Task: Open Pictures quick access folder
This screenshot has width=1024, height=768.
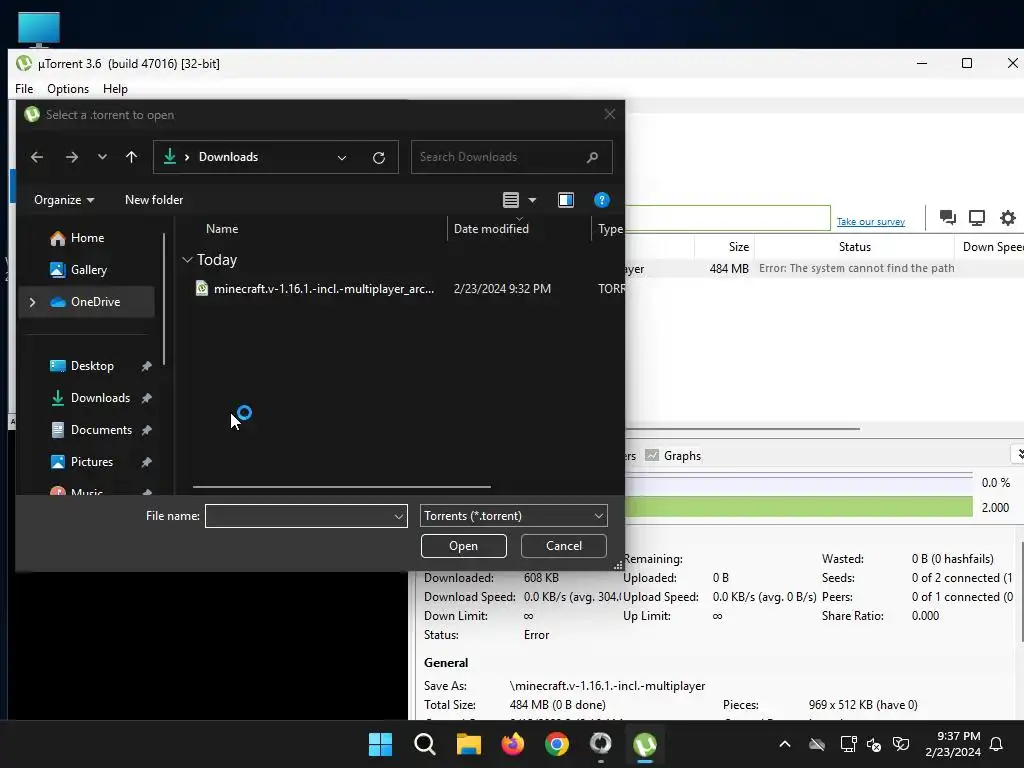Action: click(x=91, y=462)
